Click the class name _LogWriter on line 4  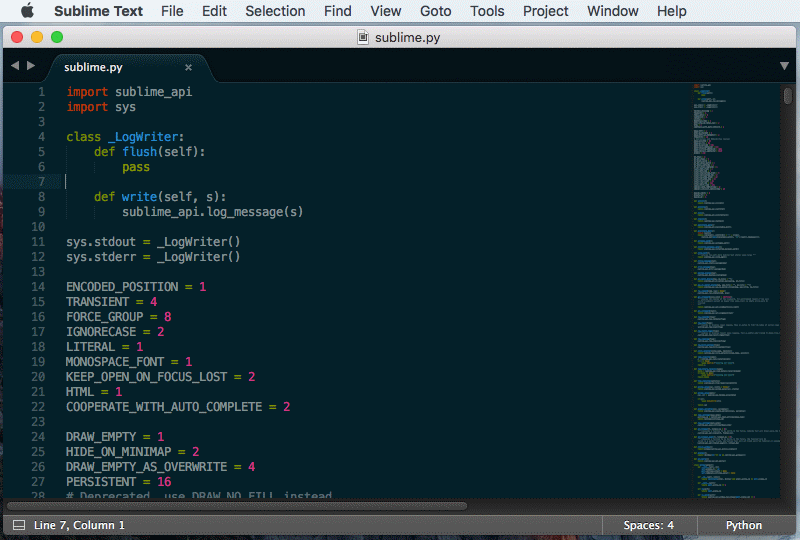click(x=143, y=137)
